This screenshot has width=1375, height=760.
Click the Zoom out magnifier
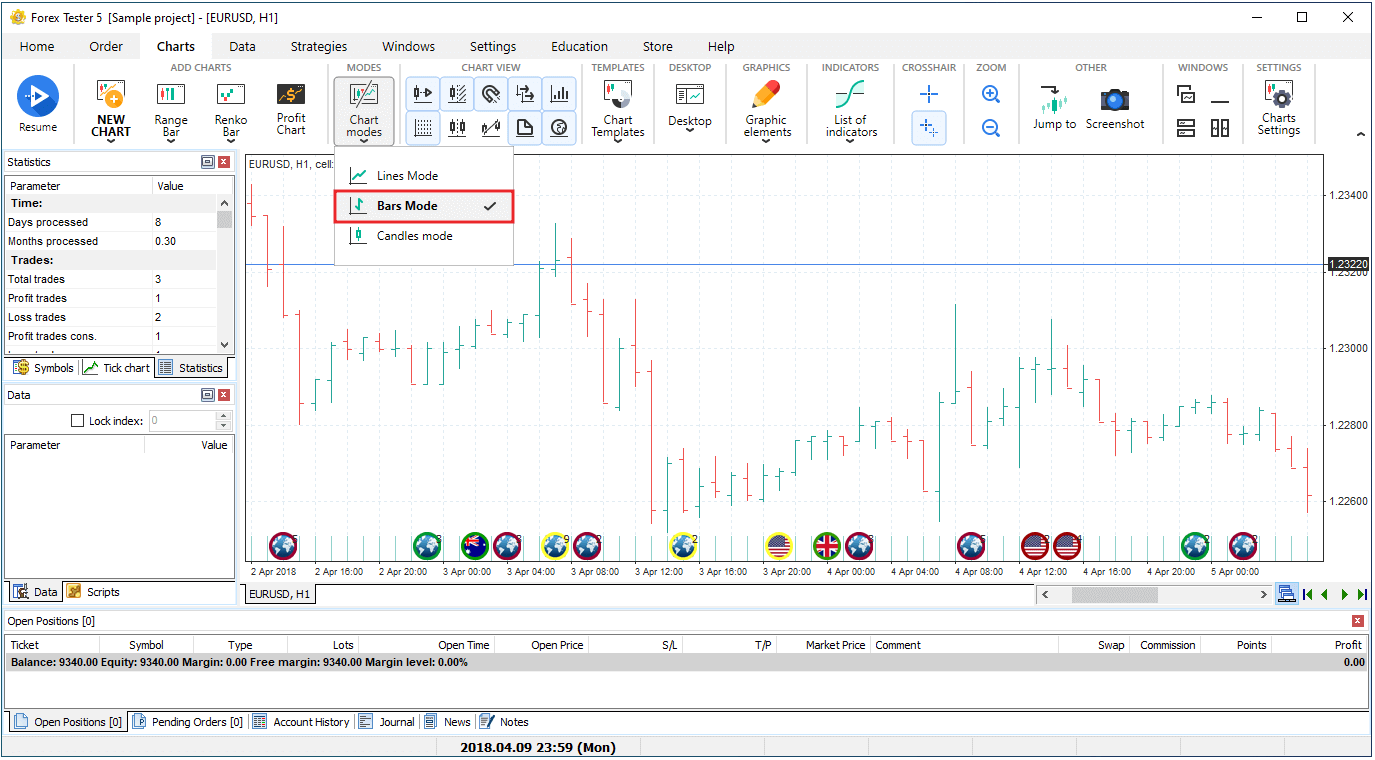pyautogui.click(x=991, y=128)
